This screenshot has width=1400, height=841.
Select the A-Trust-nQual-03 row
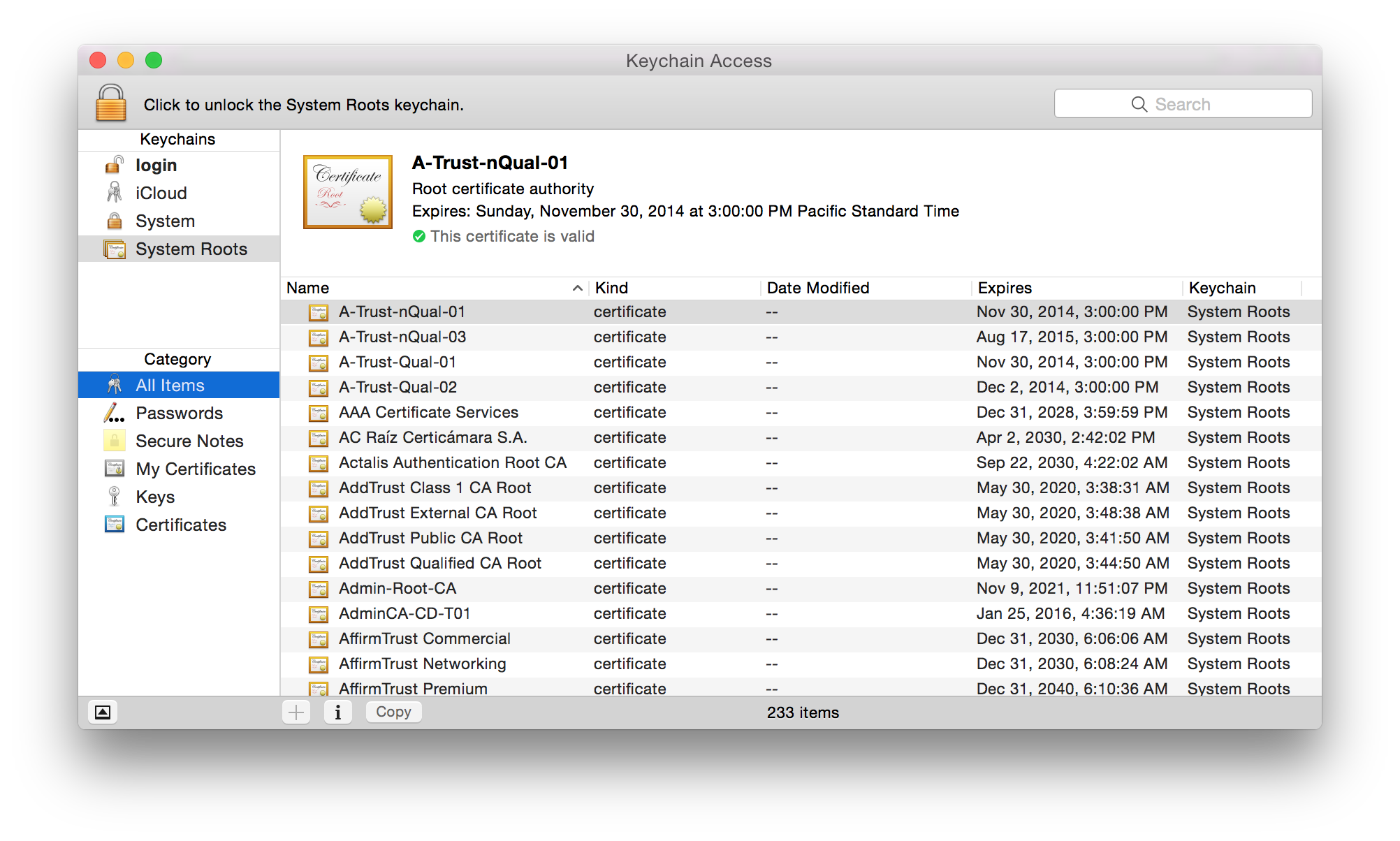(801, 337)
